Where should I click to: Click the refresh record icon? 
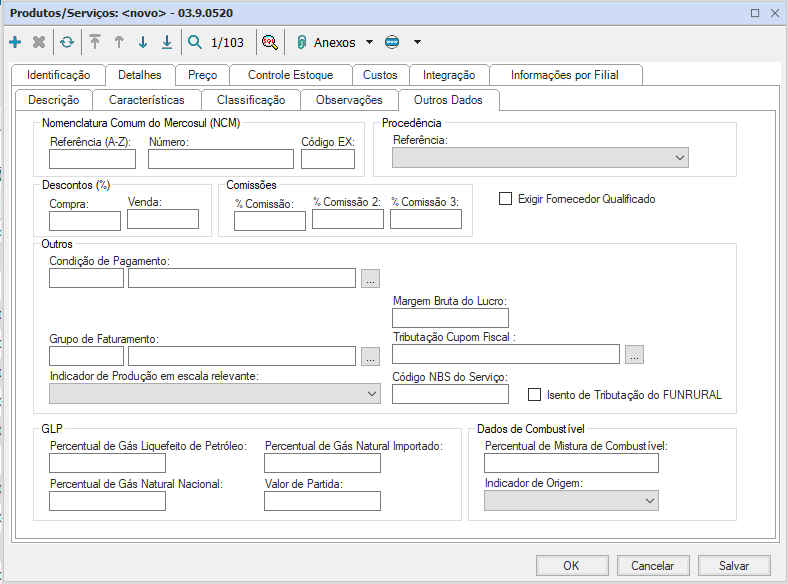pos(67,43)
